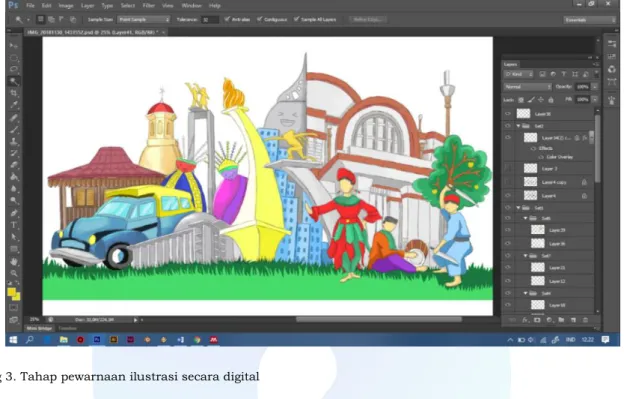Image resolution: width=624 pixels, height=399 pixels.
Task: Select the Horizontal Type tool
Action: tap(14, 225)
